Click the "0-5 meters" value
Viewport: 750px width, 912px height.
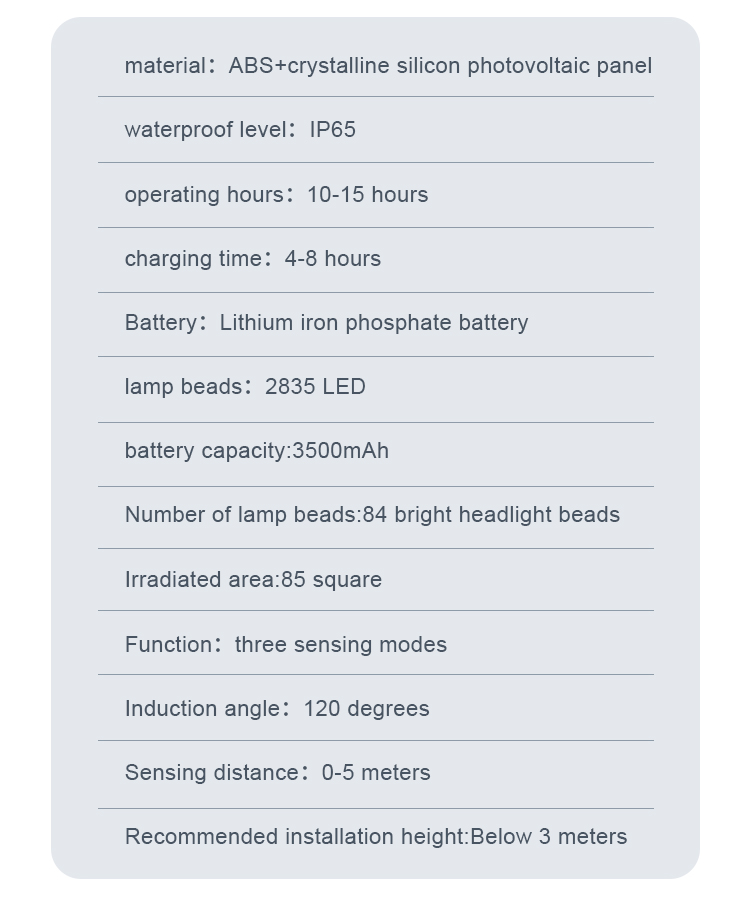[x=376, y=773]
